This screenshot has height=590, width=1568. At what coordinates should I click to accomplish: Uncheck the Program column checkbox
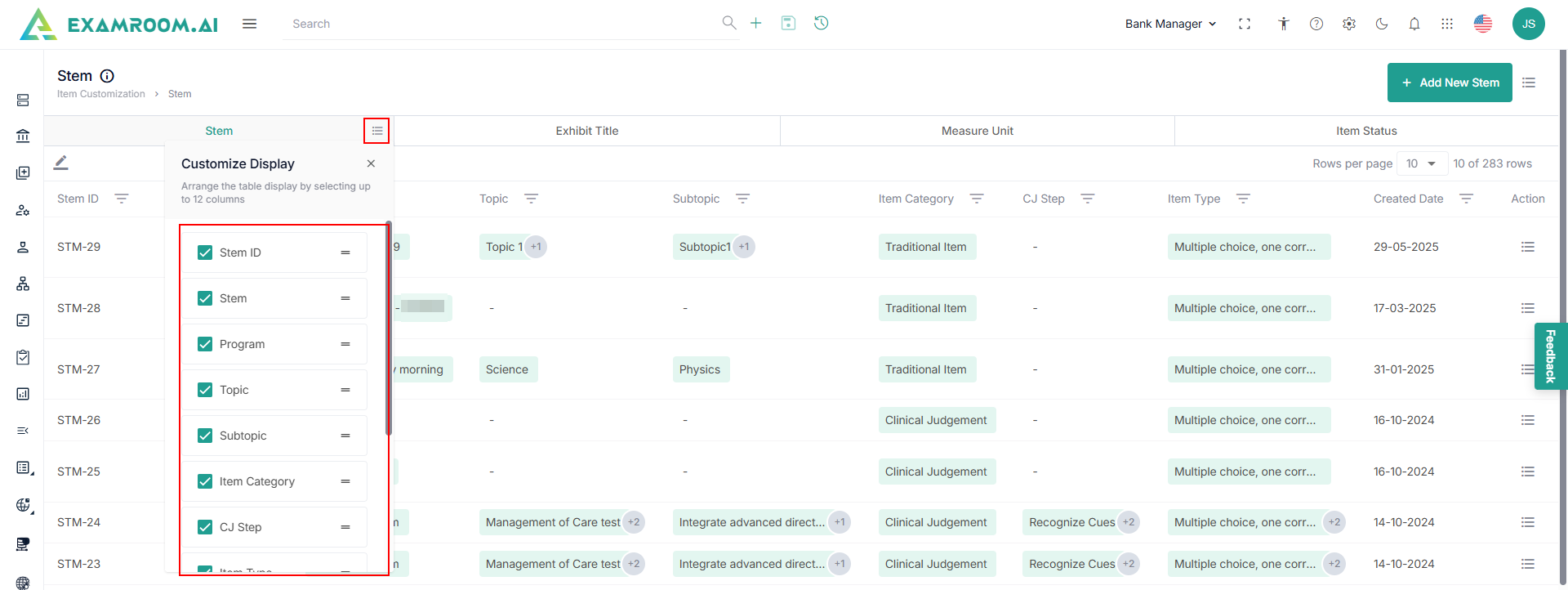tap(205, 344)
